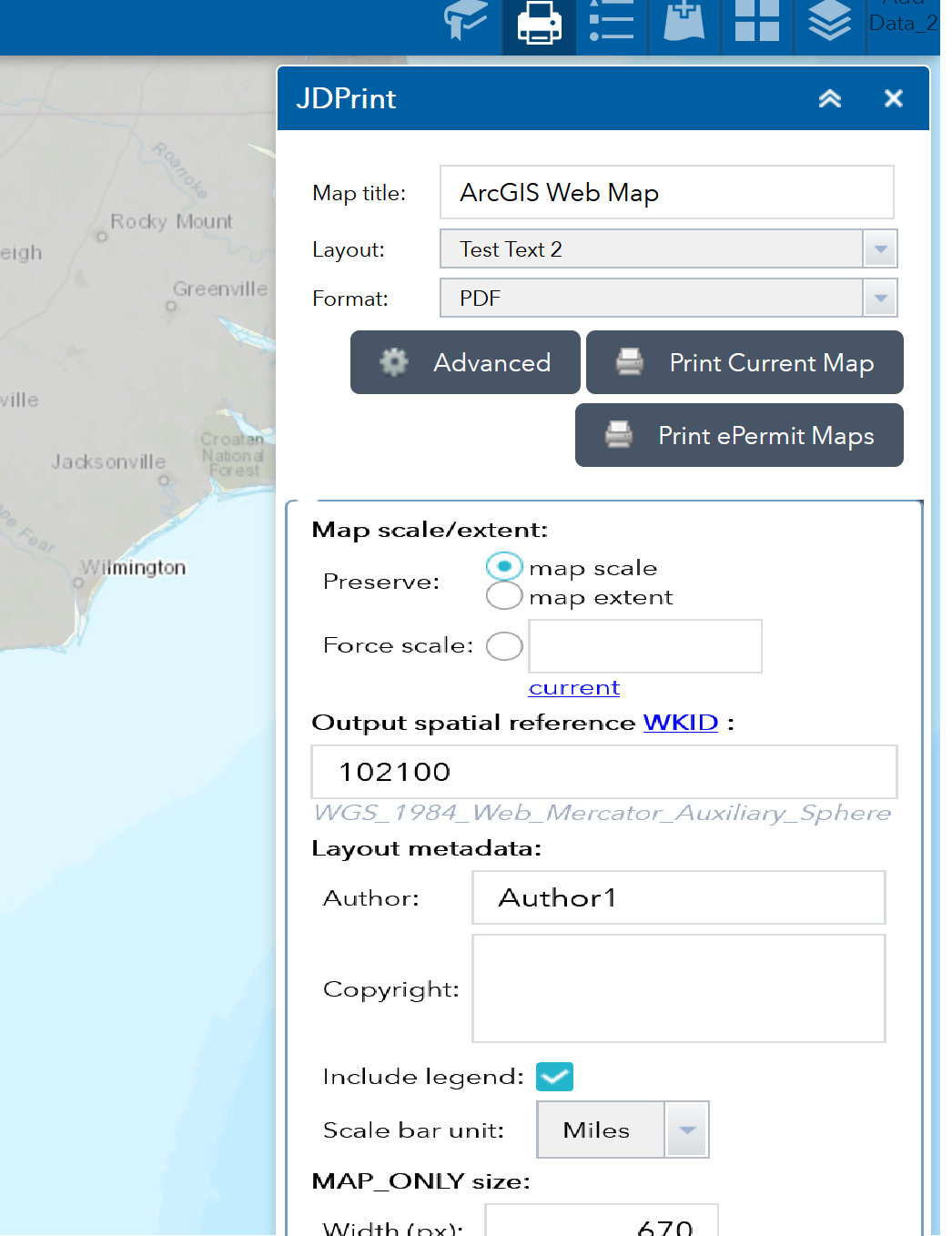
Task: Open the Layer List widget icon
Action: pos(830,25)
